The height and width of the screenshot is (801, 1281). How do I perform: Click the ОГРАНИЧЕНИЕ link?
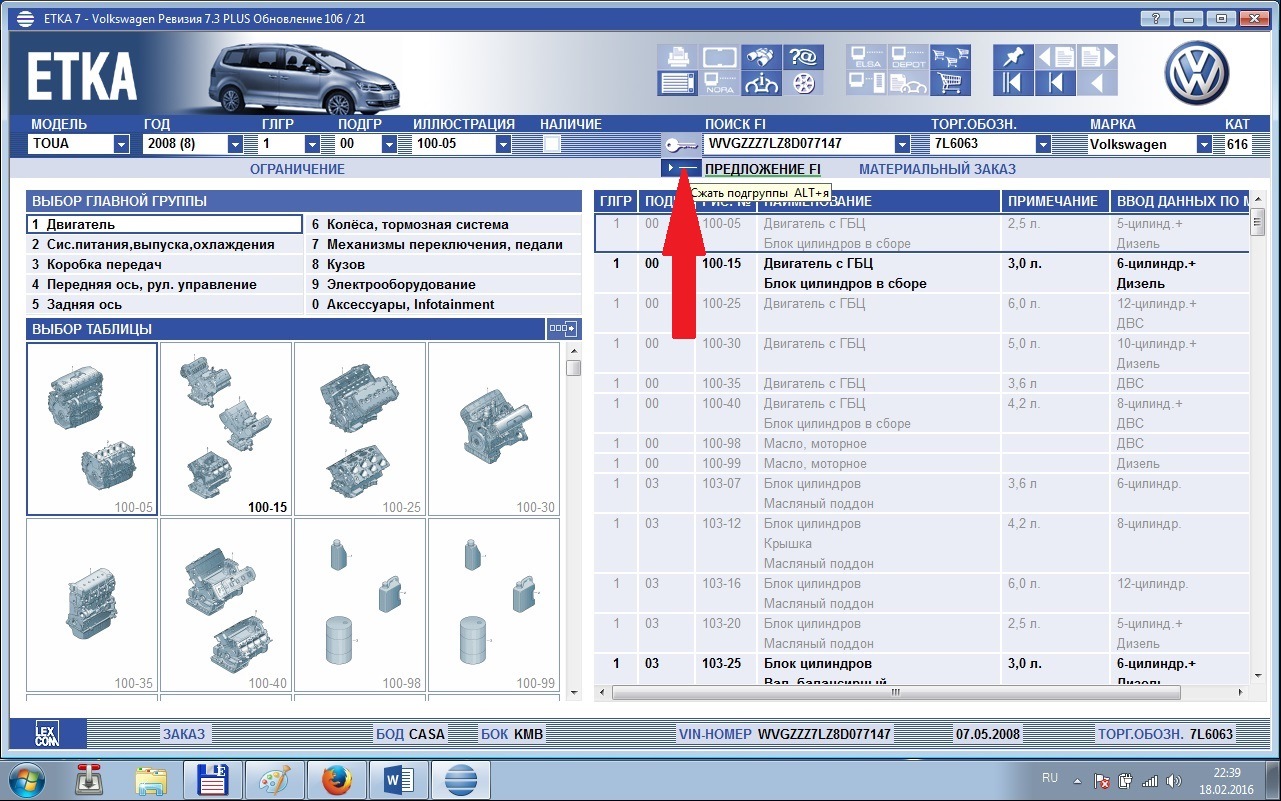click(297, 169)
